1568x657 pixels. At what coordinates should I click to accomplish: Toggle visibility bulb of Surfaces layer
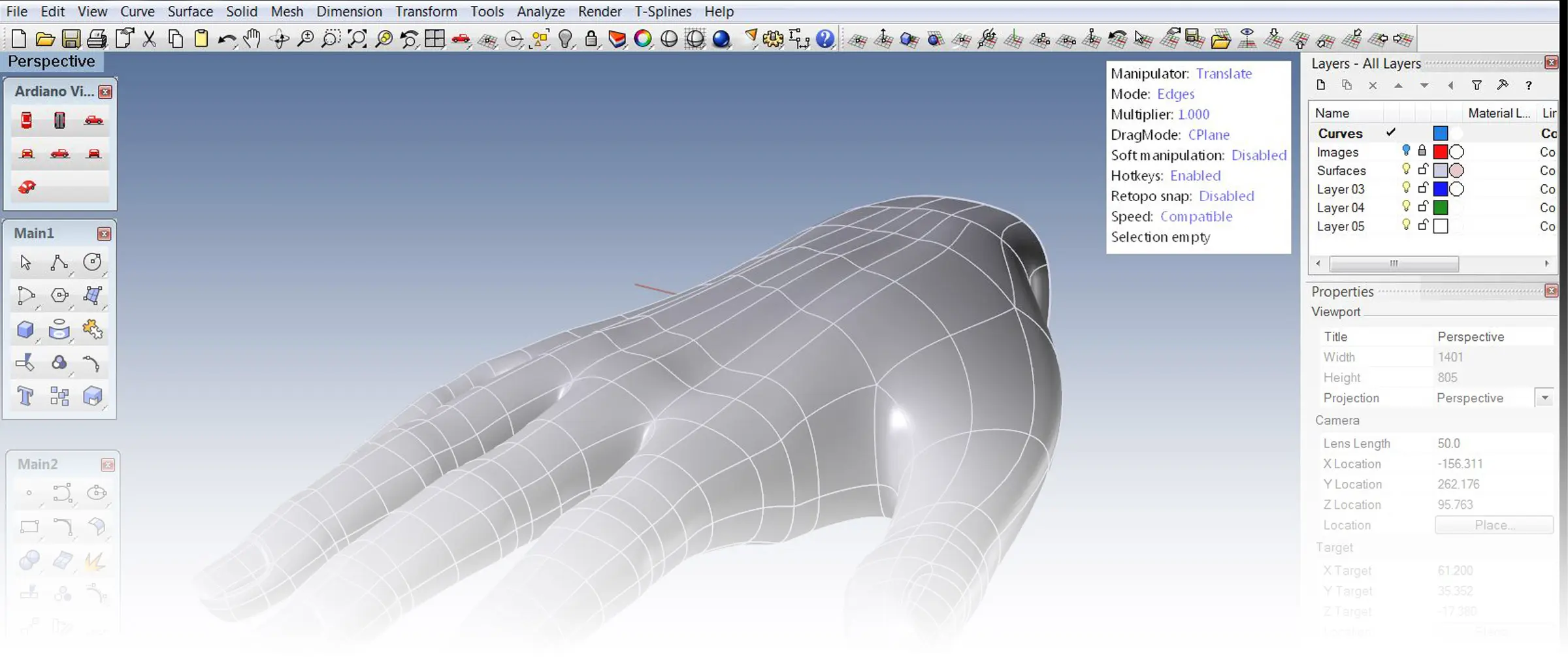click(1406, 169)
